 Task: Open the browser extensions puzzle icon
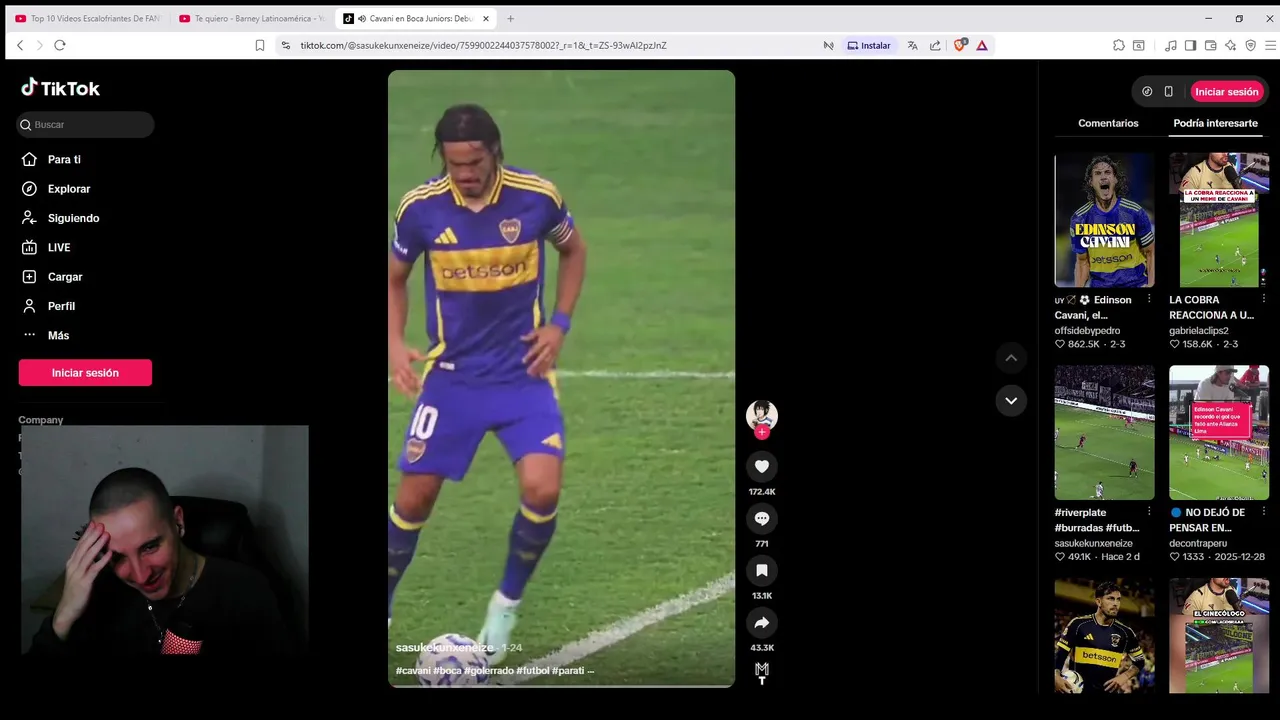click(1119, 45)
